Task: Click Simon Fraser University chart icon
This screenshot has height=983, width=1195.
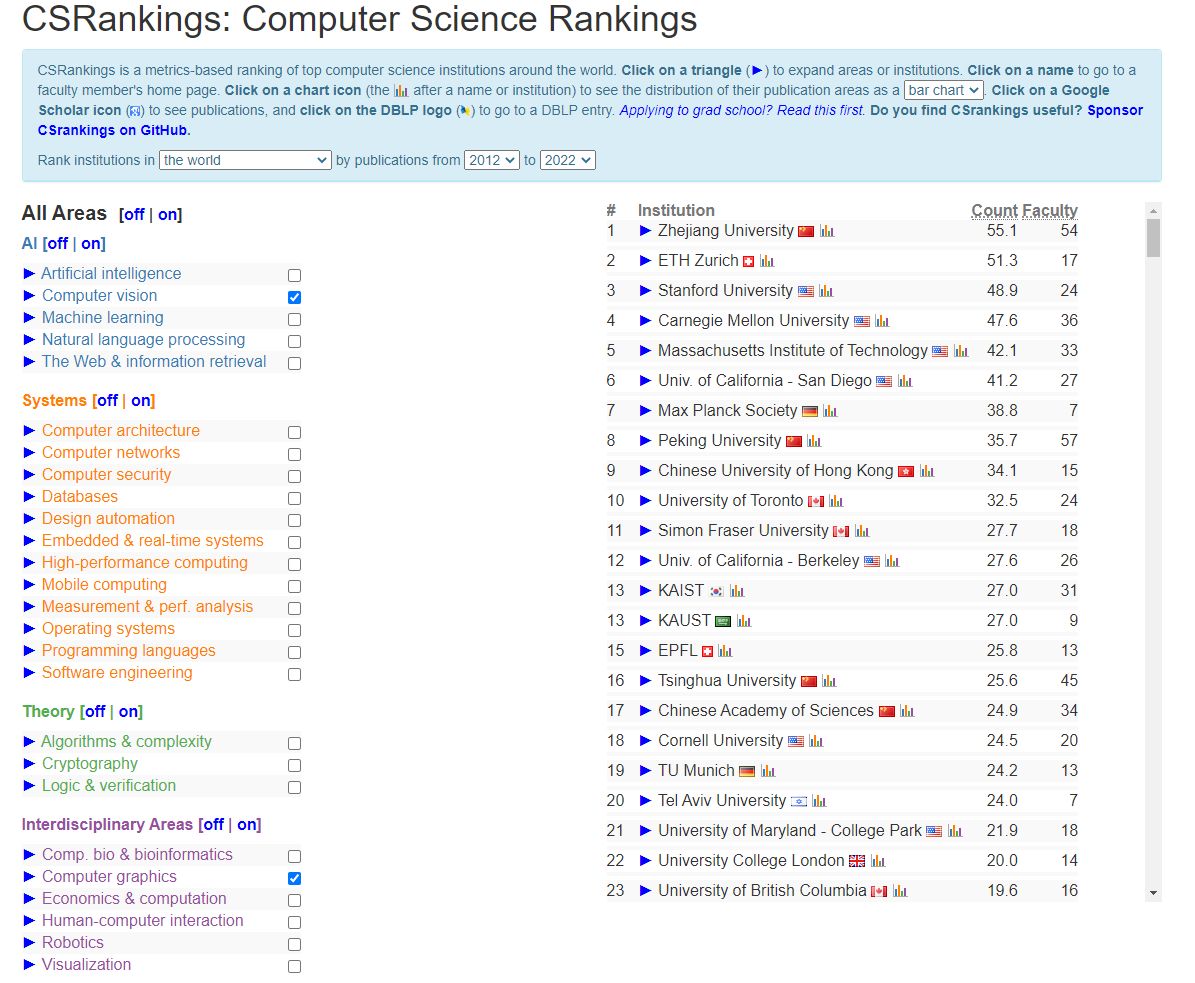Action: 862,531
